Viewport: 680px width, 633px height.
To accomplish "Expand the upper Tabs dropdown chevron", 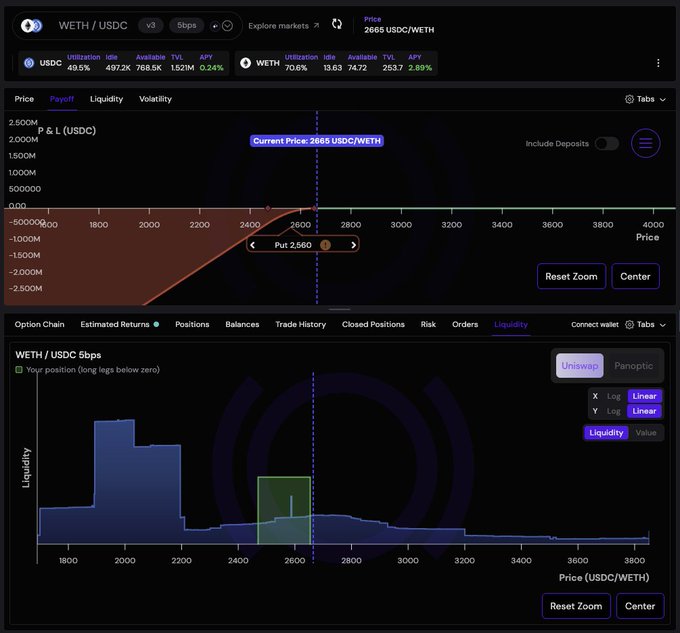I will 663,99.
